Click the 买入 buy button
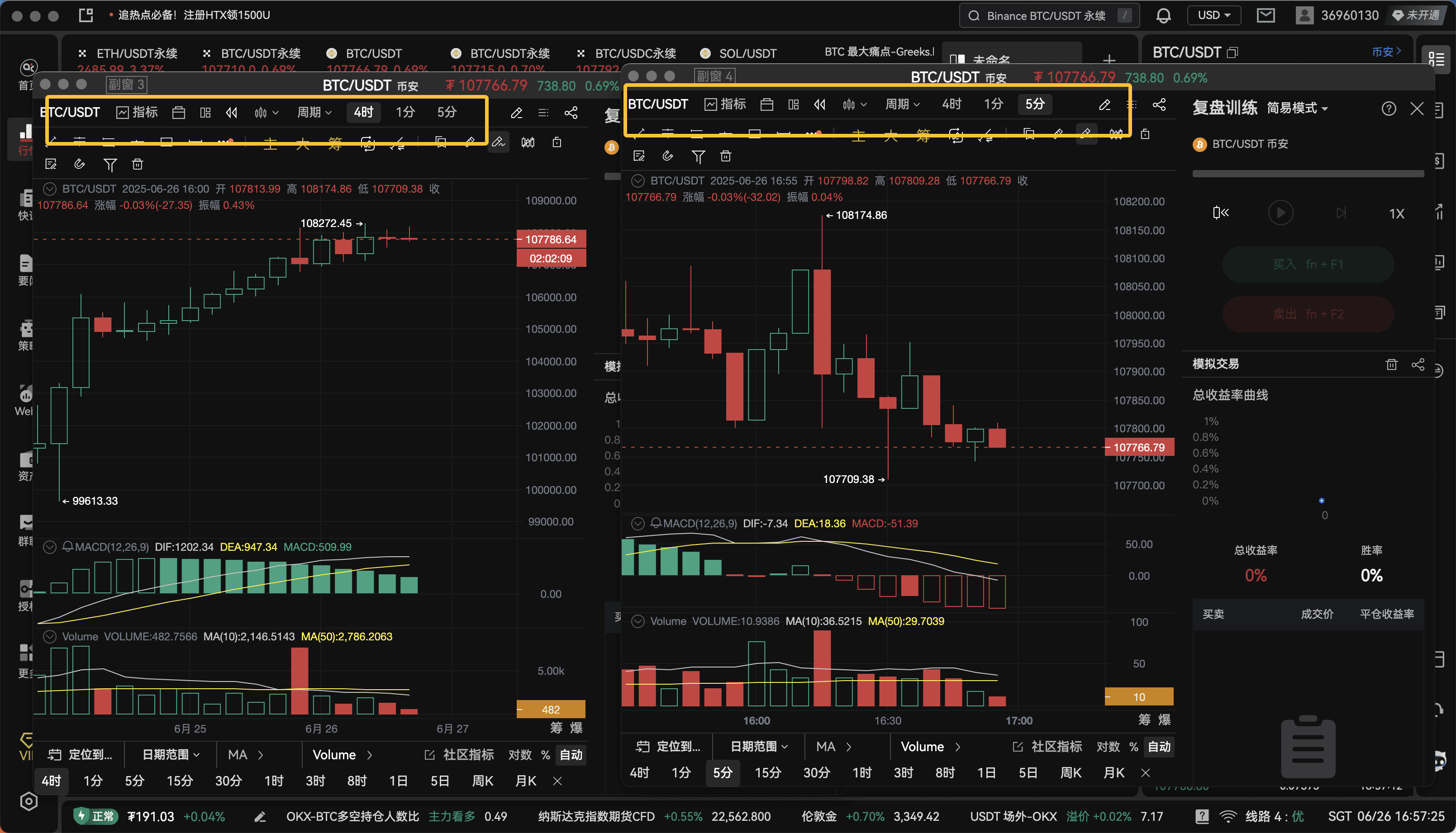This screenshot has height=833, width=1456. point(1308,264)
